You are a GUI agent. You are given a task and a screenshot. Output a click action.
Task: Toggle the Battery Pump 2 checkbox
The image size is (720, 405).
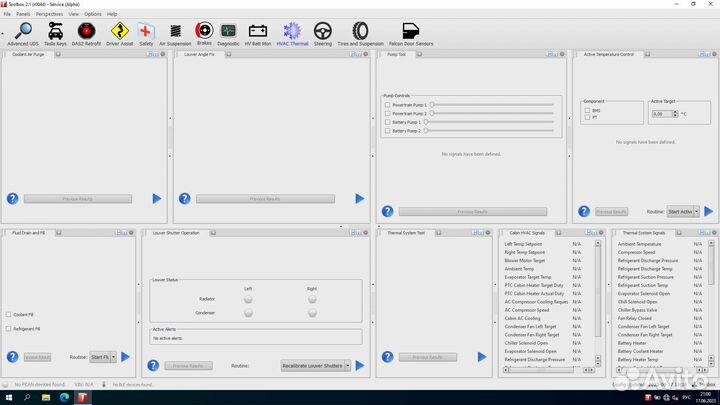tap(388, 131)
